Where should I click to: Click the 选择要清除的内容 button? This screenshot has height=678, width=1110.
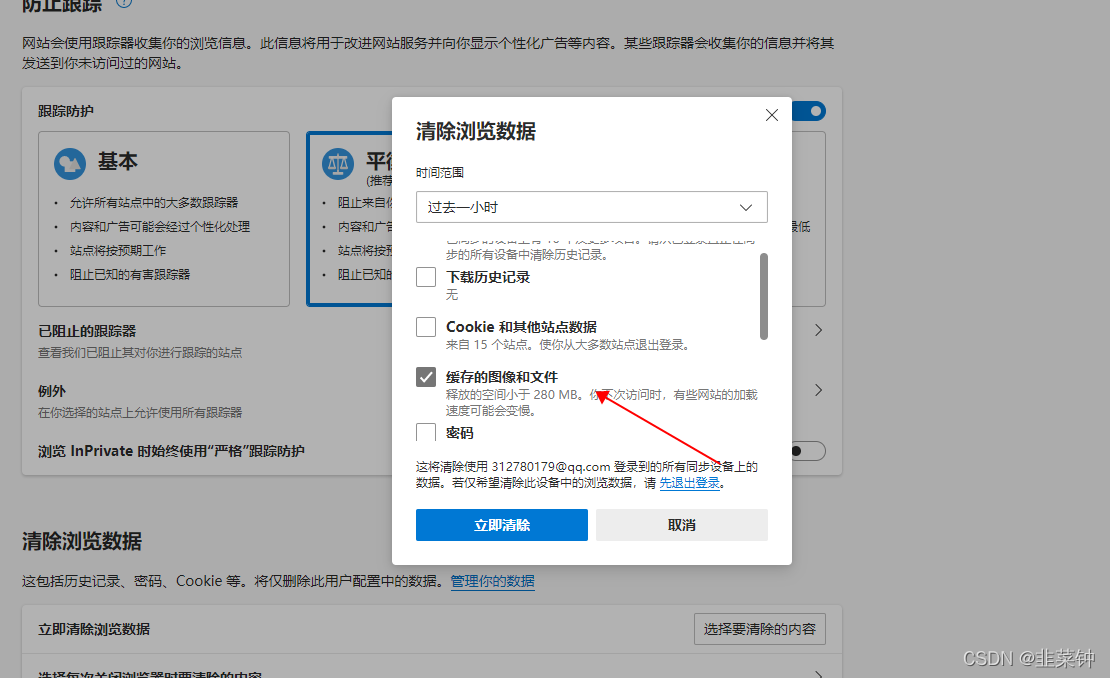[x=761, y=629]
